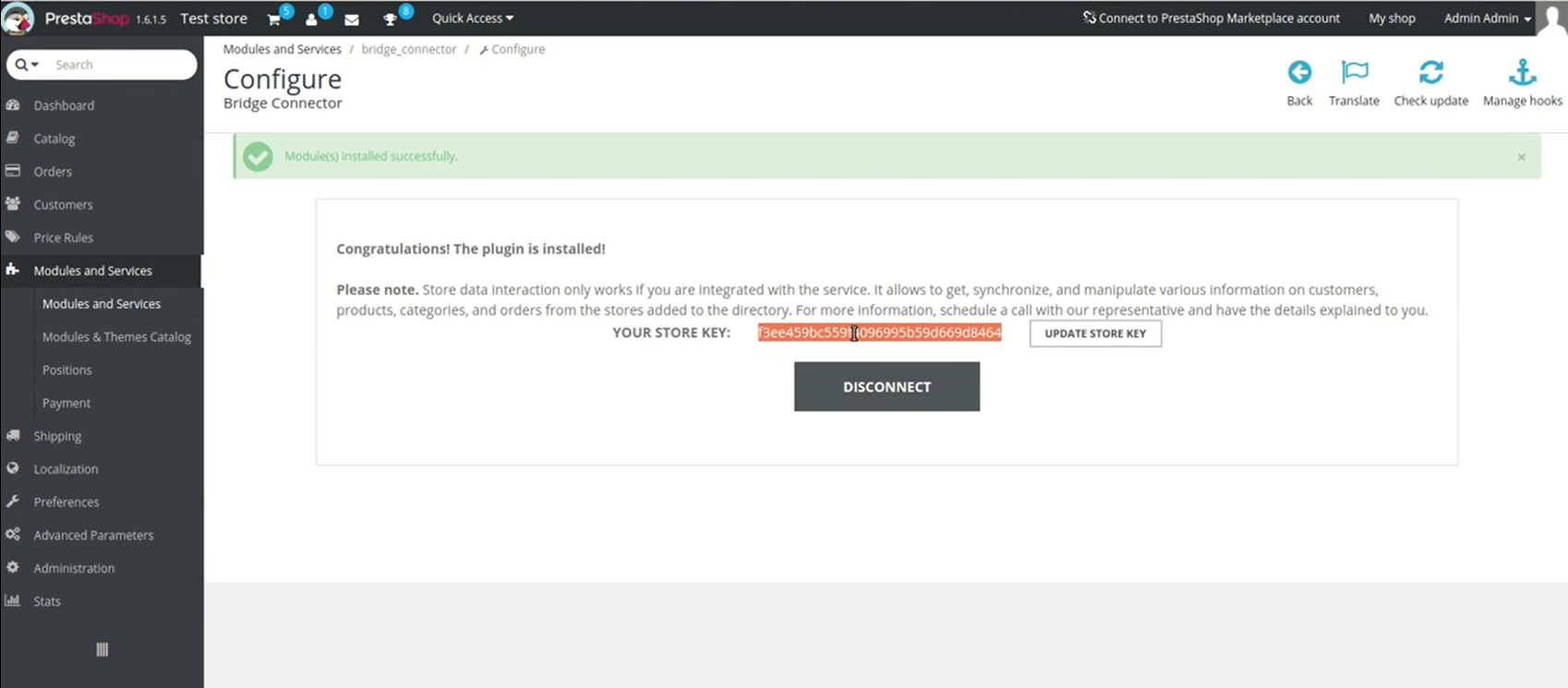Screen dimensions: 1568x688
Task: Click the Manage hooks anchor icon
Action: pyautogui.click(x=1522, y=73)
